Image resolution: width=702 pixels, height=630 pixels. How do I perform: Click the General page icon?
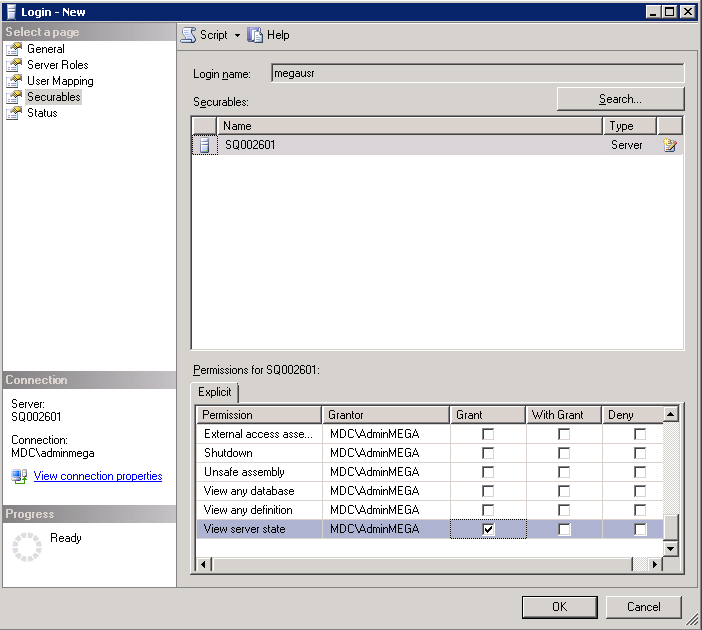[x=15, y=49]
